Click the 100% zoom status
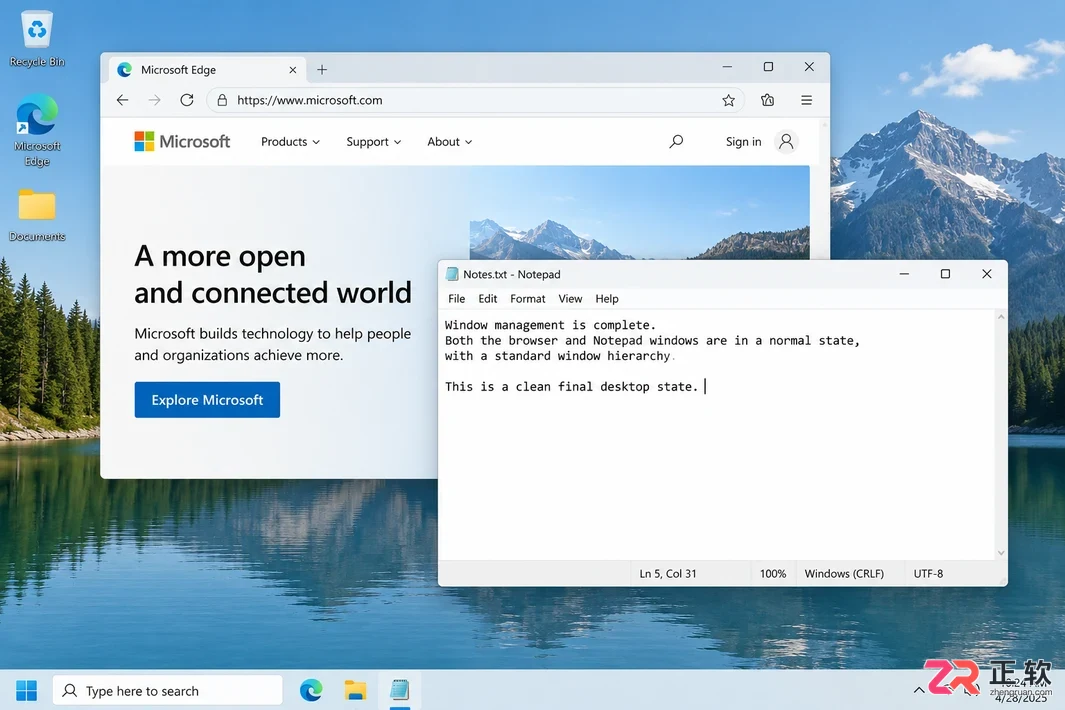The width and height of the screenshot is (1065, 710). coord(773,573)
